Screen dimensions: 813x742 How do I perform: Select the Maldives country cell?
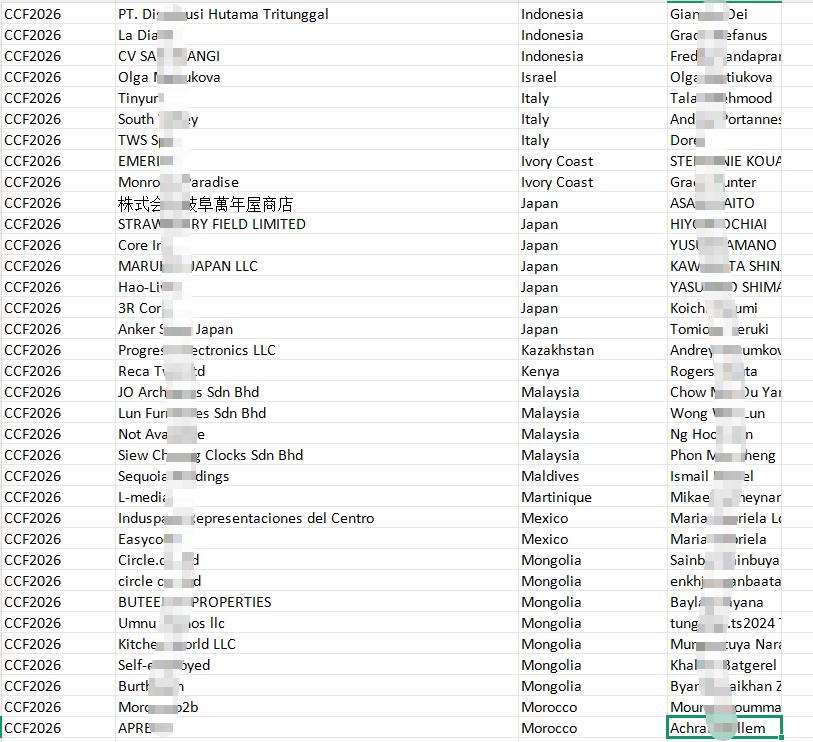pos(549,476)
